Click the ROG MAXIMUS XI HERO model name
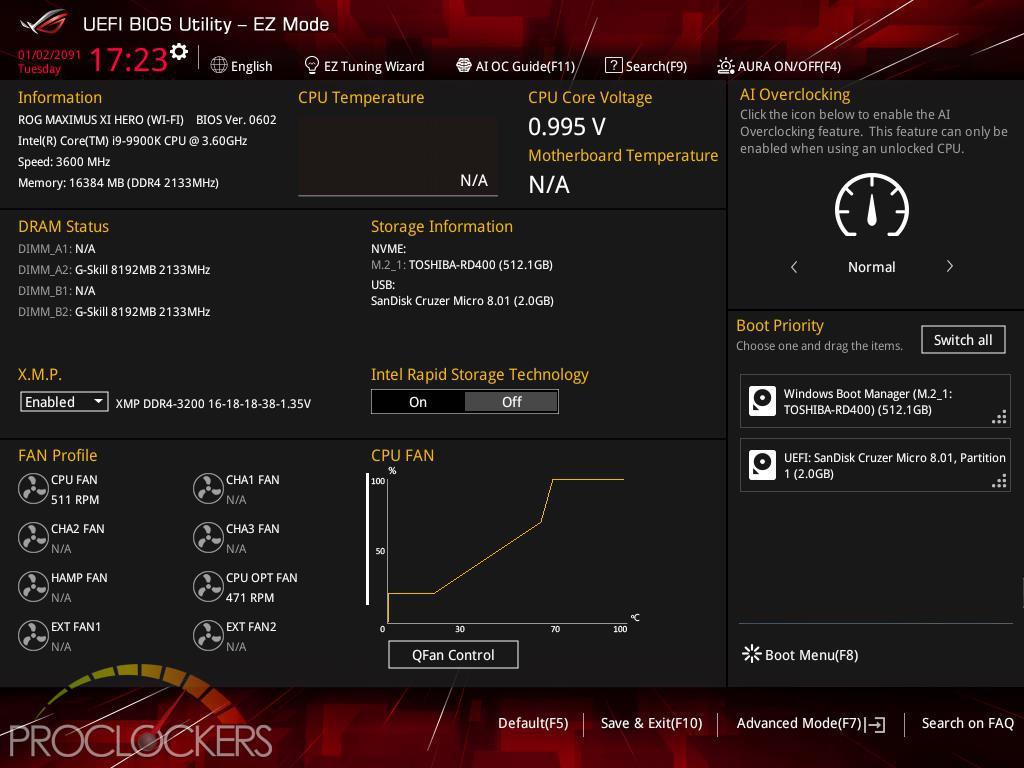Screen dimensions: 1024x768 click(x=101, y=120)
